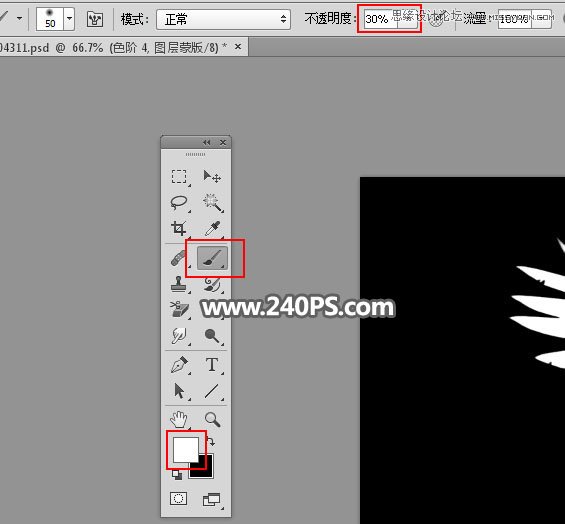Select the Lasso tool
Viewport: 565px width, 524px height.
(x=179, y=203)
